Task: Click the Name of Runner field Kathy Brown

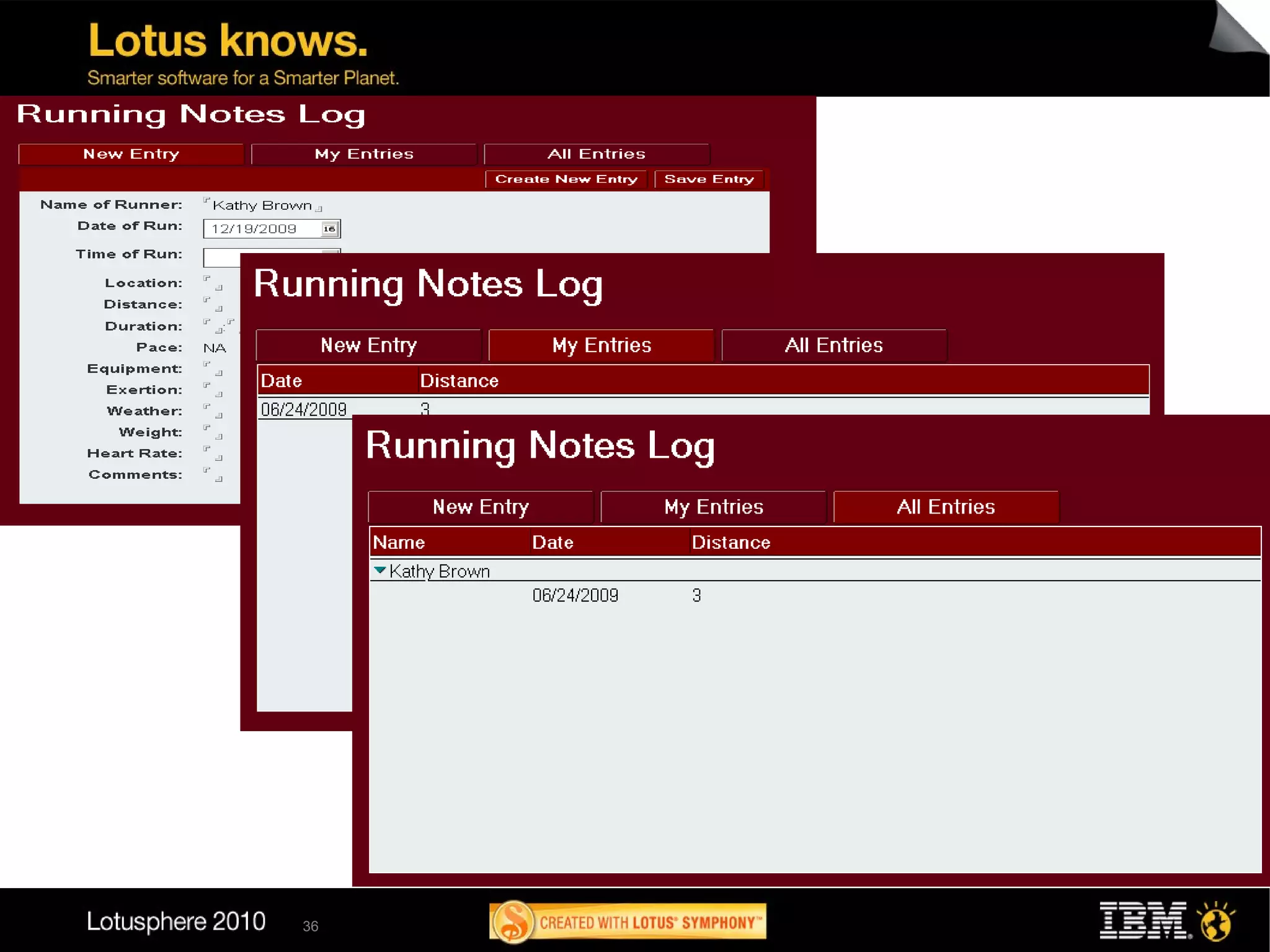Action: 262,205
